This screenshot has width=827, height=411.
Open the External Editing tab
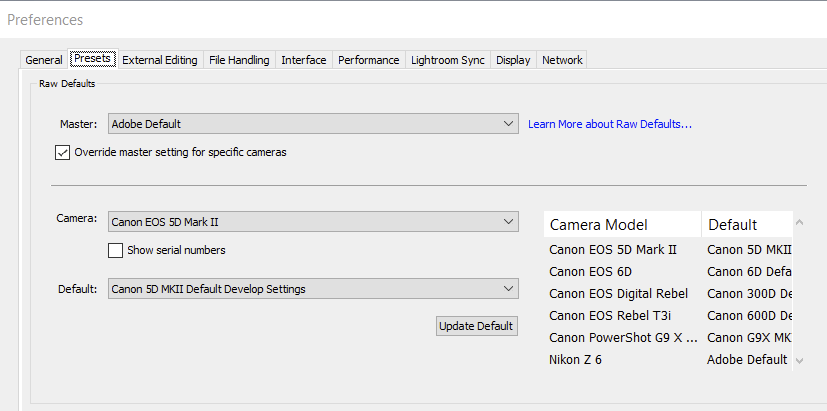(x=160, y=60)
